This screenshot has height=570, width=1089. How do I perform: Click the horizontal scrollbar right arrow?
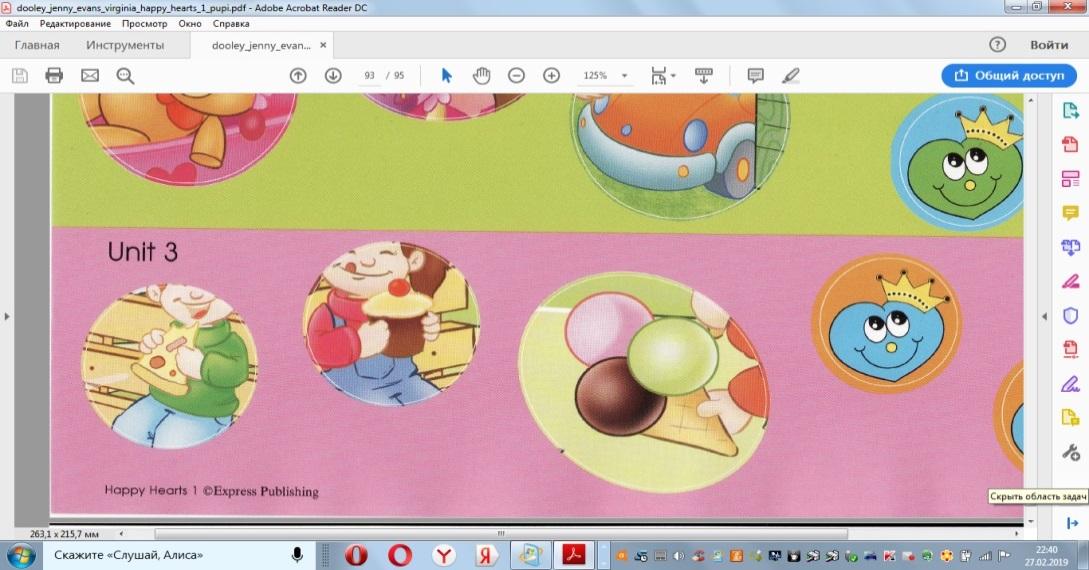coord(1017,534)
